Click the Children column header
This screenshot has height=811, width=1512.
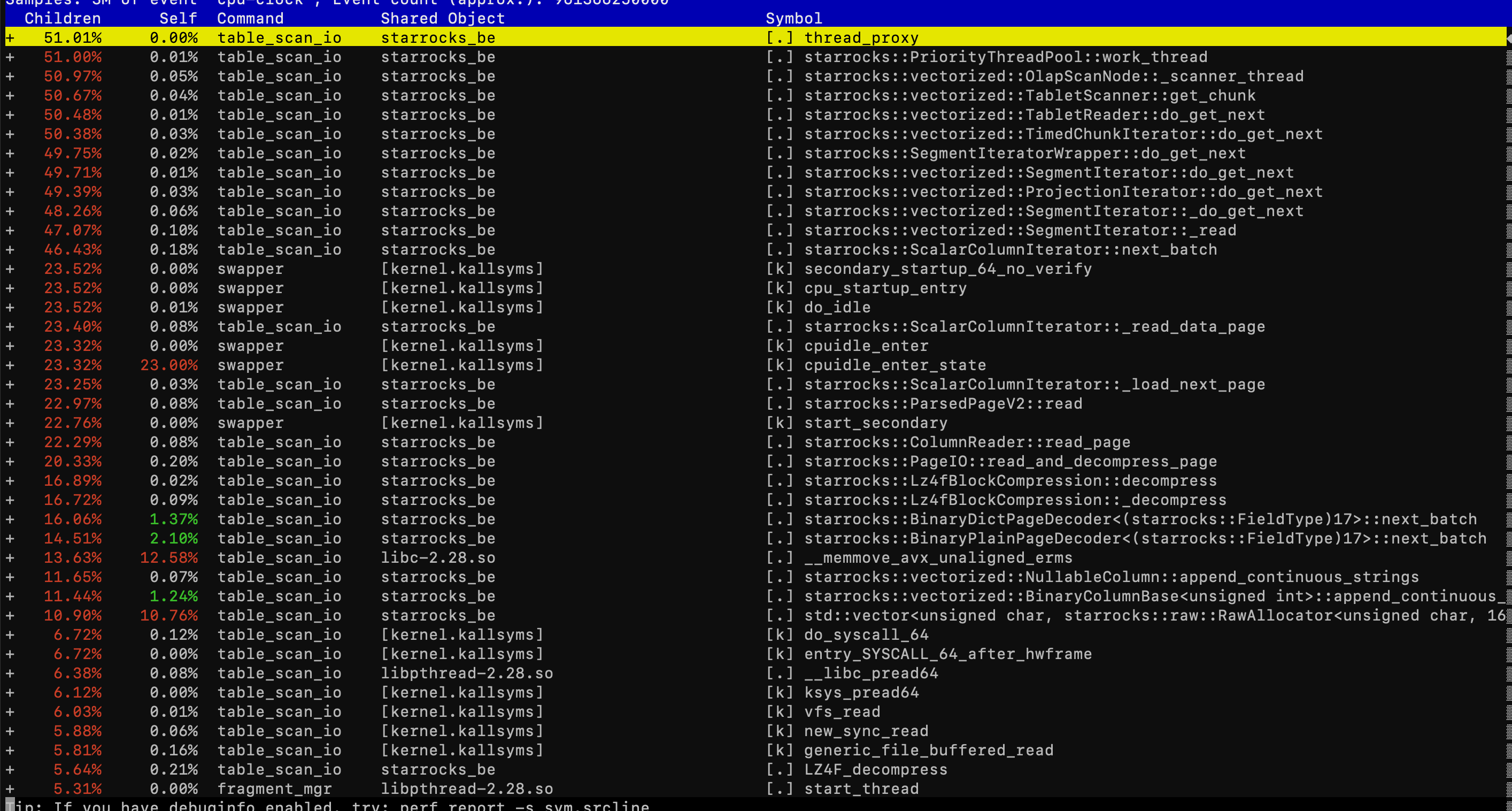point(62,18)
